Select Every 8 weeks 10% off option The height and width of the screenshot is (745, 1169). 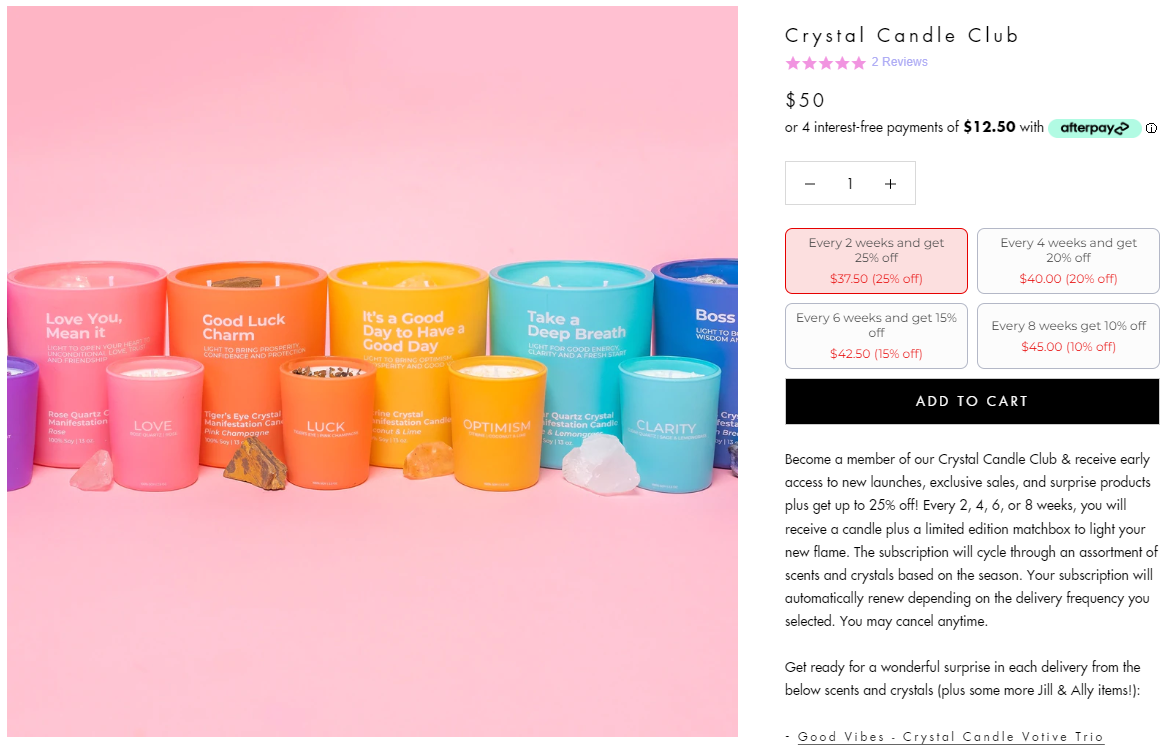tap(1068, 336)
